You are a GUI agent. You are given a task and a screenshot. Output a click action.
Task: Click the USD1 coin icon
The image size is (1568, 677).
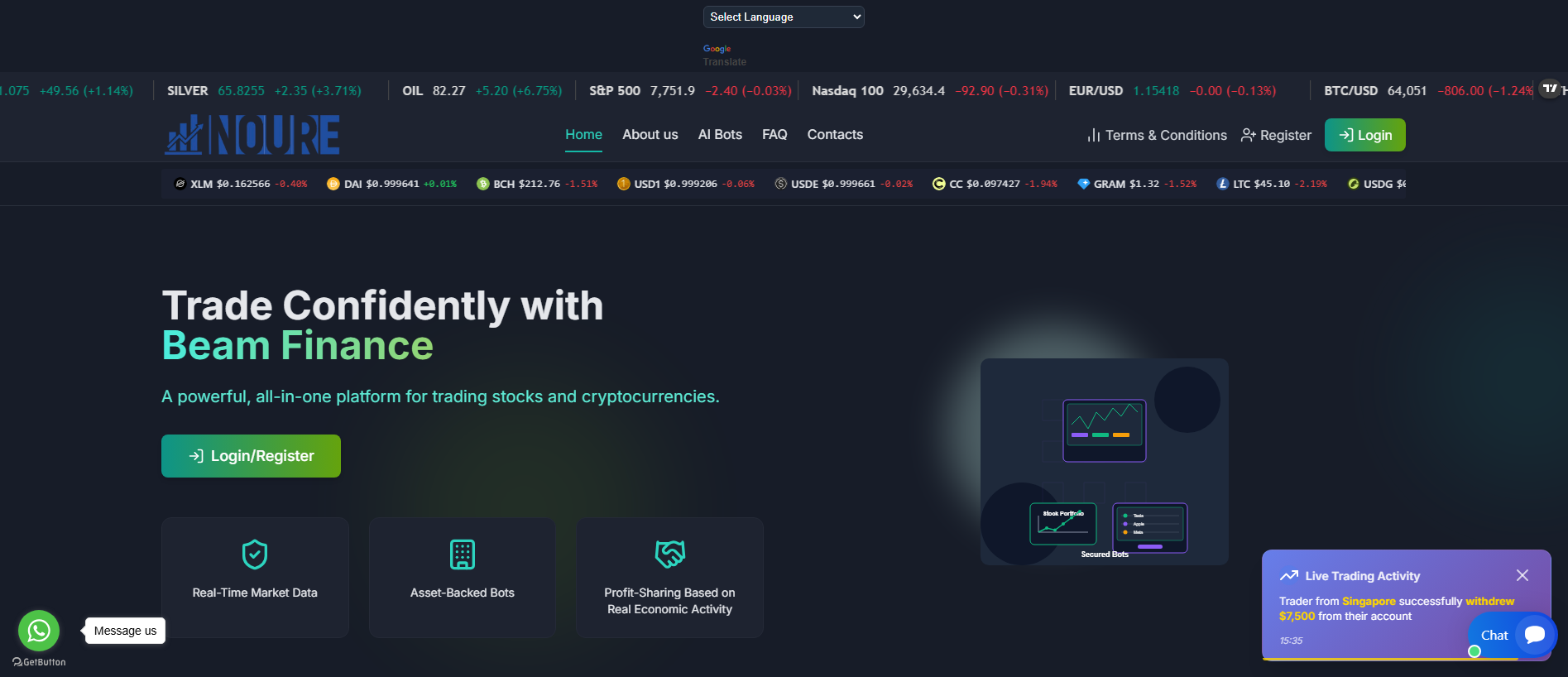coord(624,184)
